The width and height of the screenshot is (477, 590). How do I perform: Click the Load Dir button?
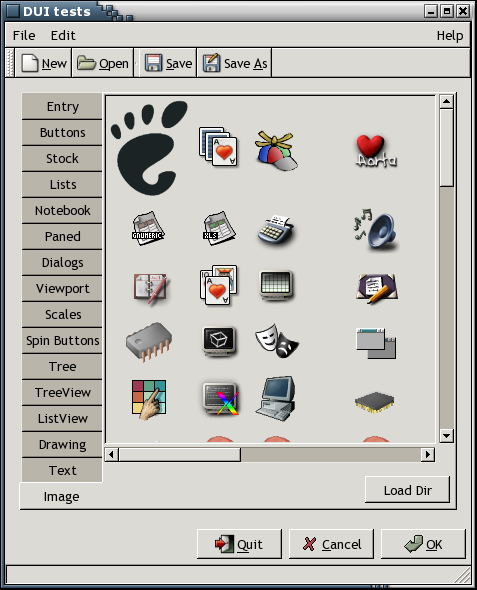click(407, 490)
